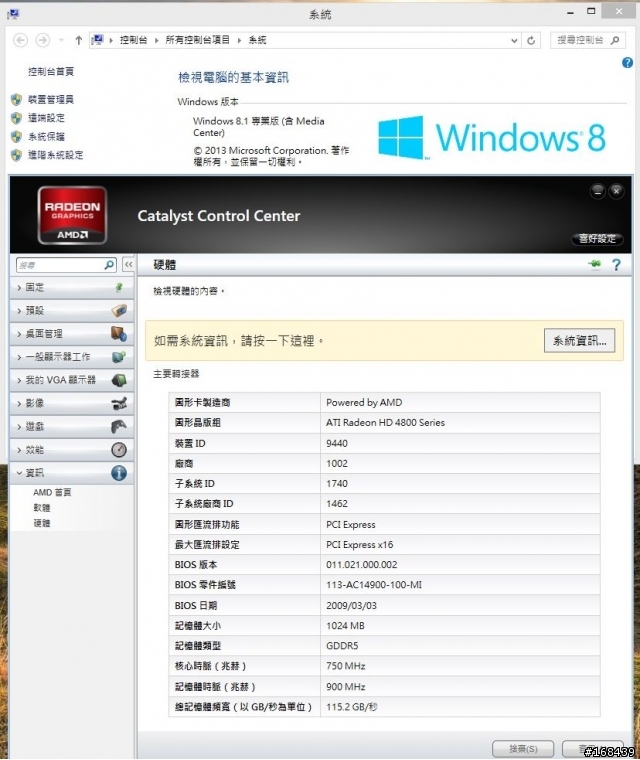
Task: Expand the 影像 category
Action: (71, 403)
